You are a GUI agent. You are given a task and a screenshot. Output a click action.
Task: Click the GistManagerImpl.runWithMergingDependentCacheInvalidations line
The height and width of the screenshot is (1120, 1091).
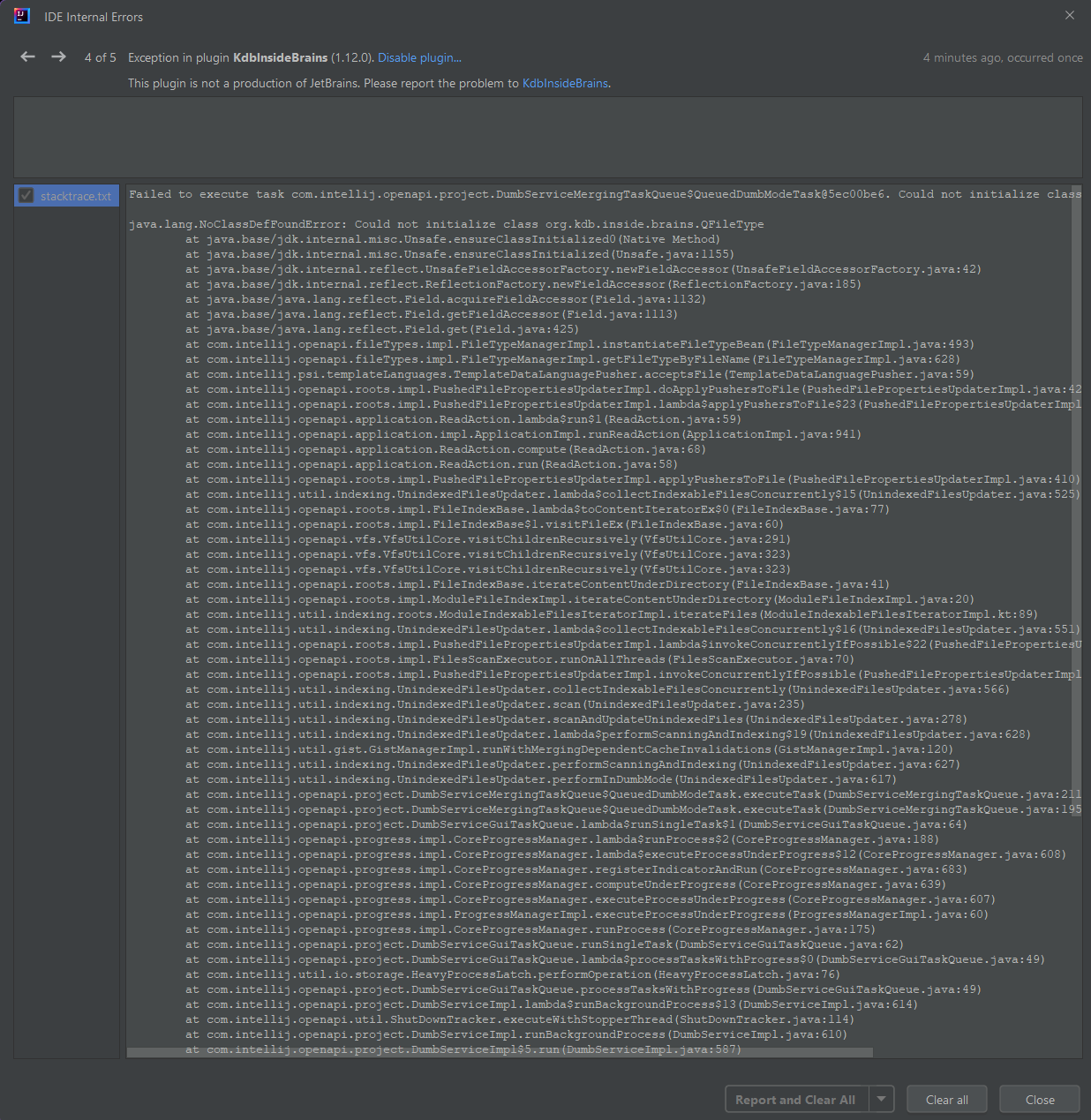pos(569,749)
